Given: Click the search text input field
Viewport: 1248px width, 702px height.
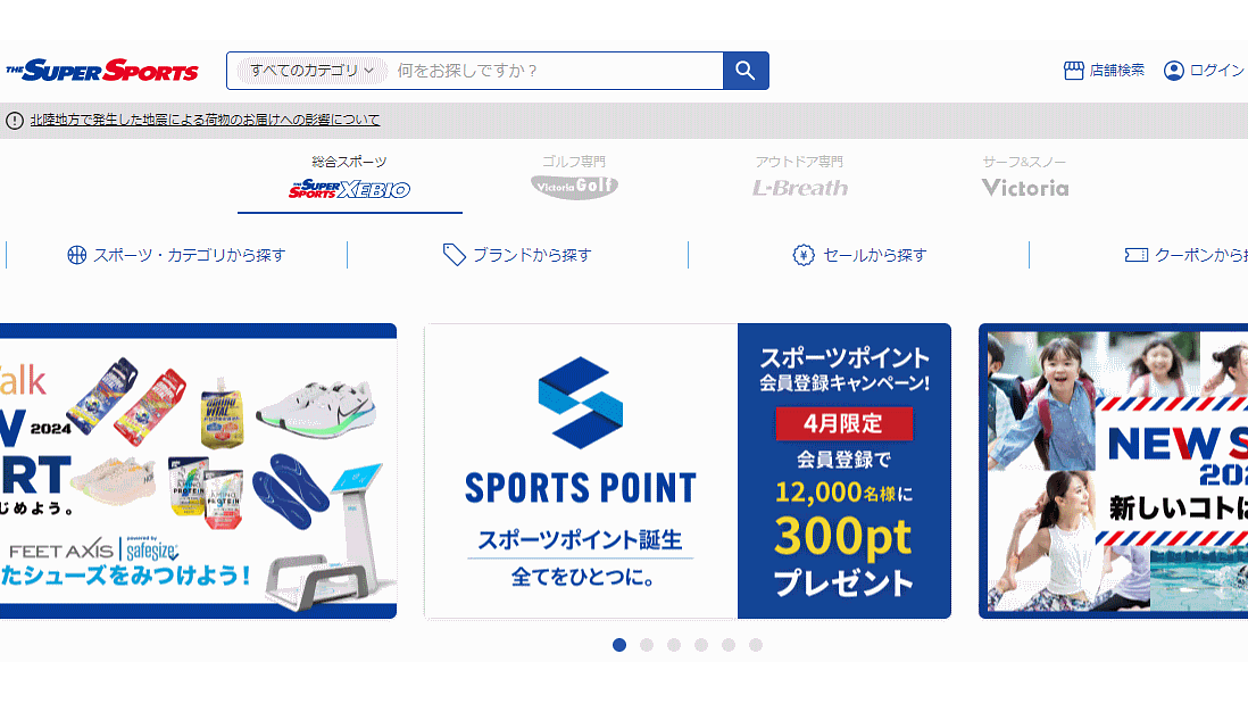Looking at the screenshot, I should pos(555,71).
